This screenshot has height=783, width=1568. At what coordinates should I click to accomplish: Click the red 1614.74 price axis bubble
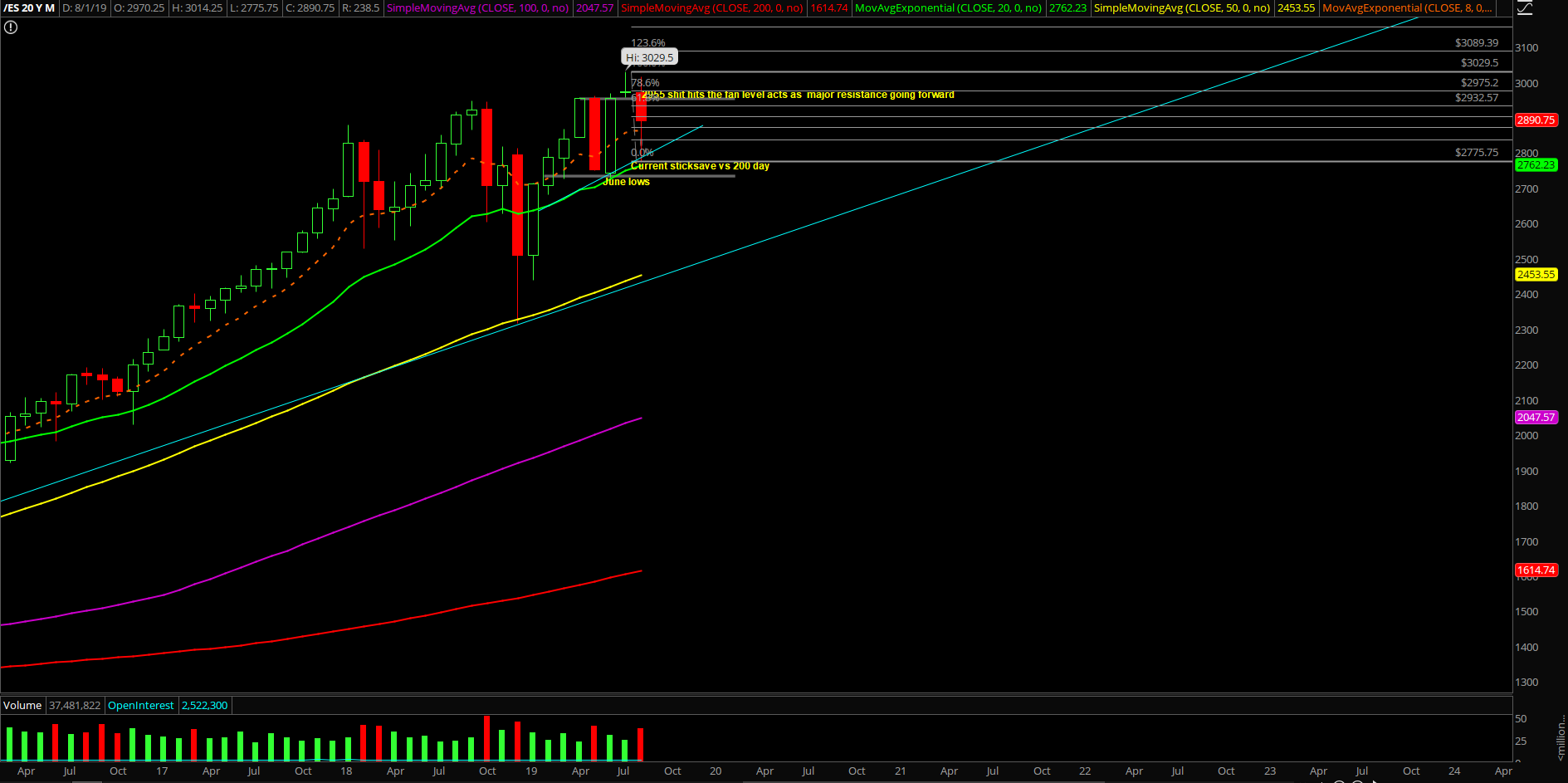tap(1536, 570)
